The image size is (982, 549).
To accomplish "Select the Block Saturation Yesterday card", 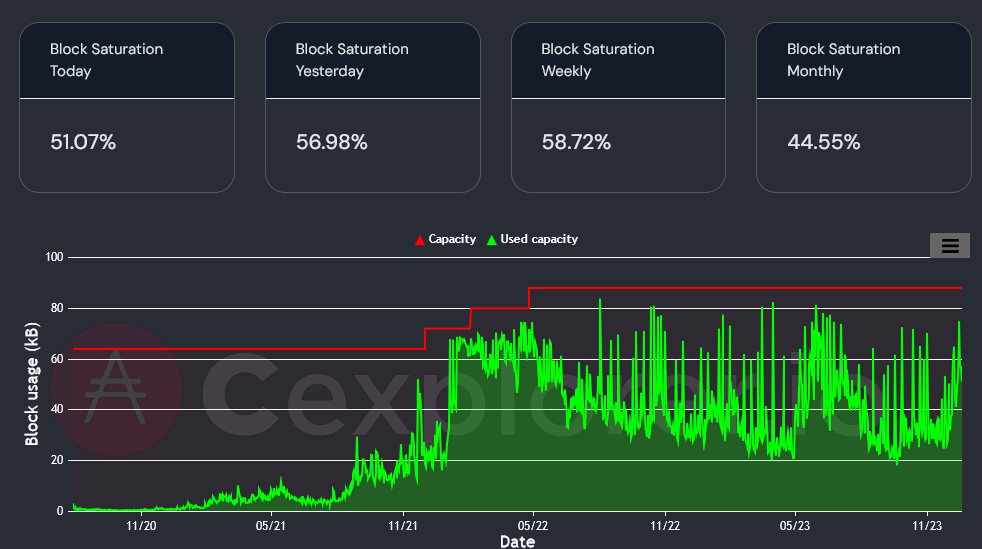I will [x=373, y=108].
